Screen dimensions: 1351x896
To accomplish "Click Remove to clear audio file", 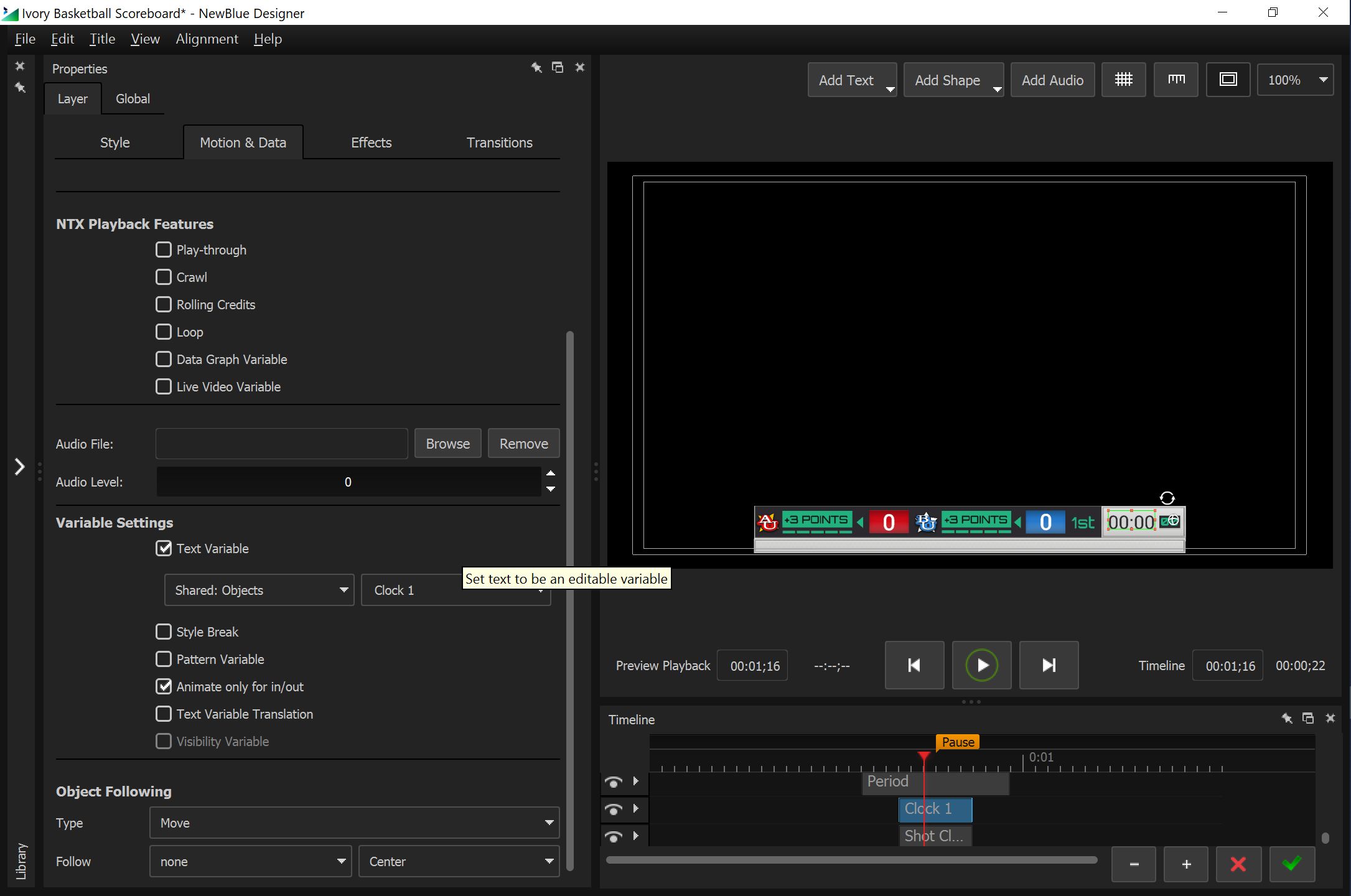I will click(x=523, y=443).
